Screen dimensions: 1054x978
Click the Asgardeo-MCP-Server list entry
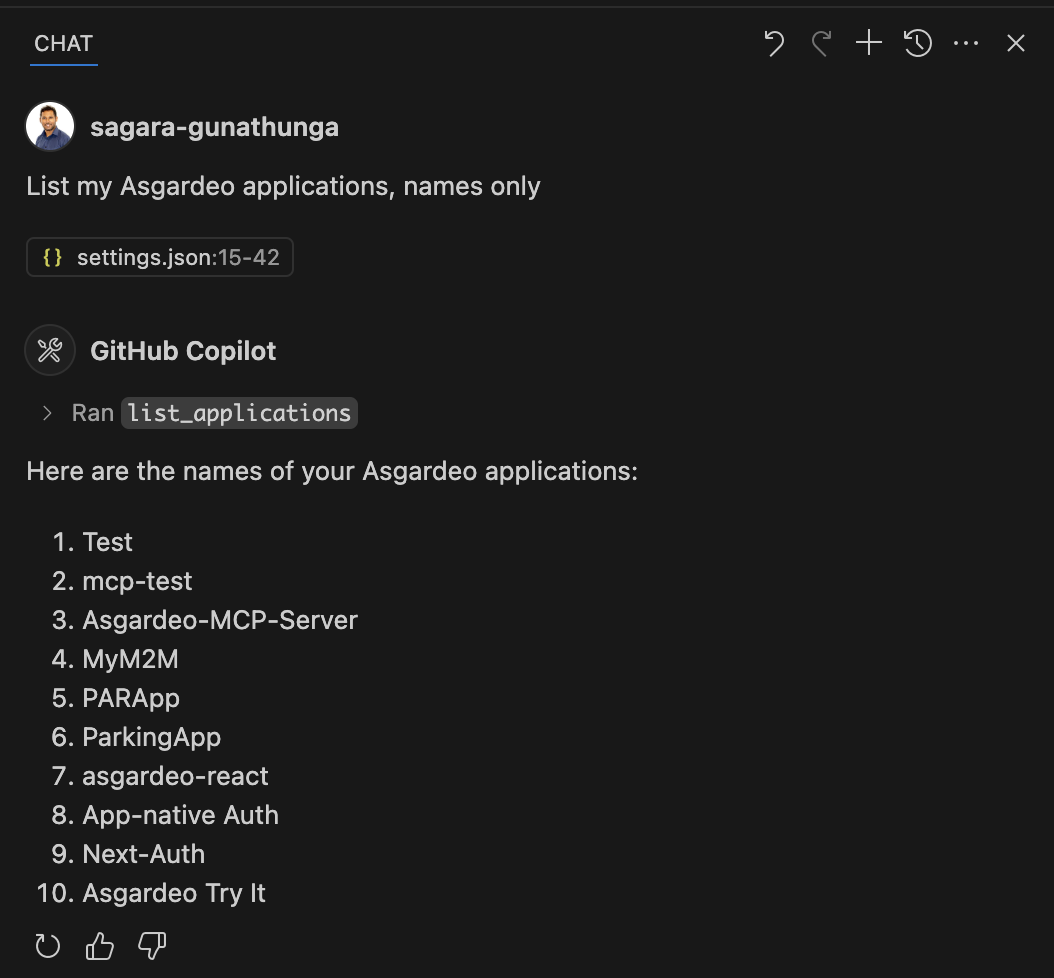click(220, 620)
